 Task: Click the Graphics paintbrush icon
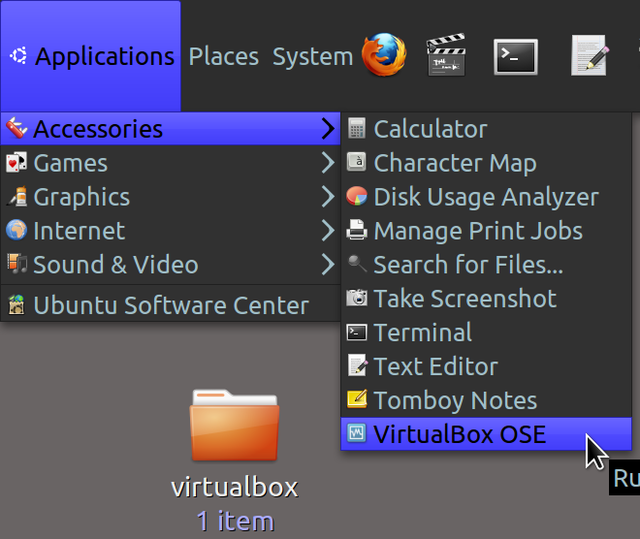(17, 196)
